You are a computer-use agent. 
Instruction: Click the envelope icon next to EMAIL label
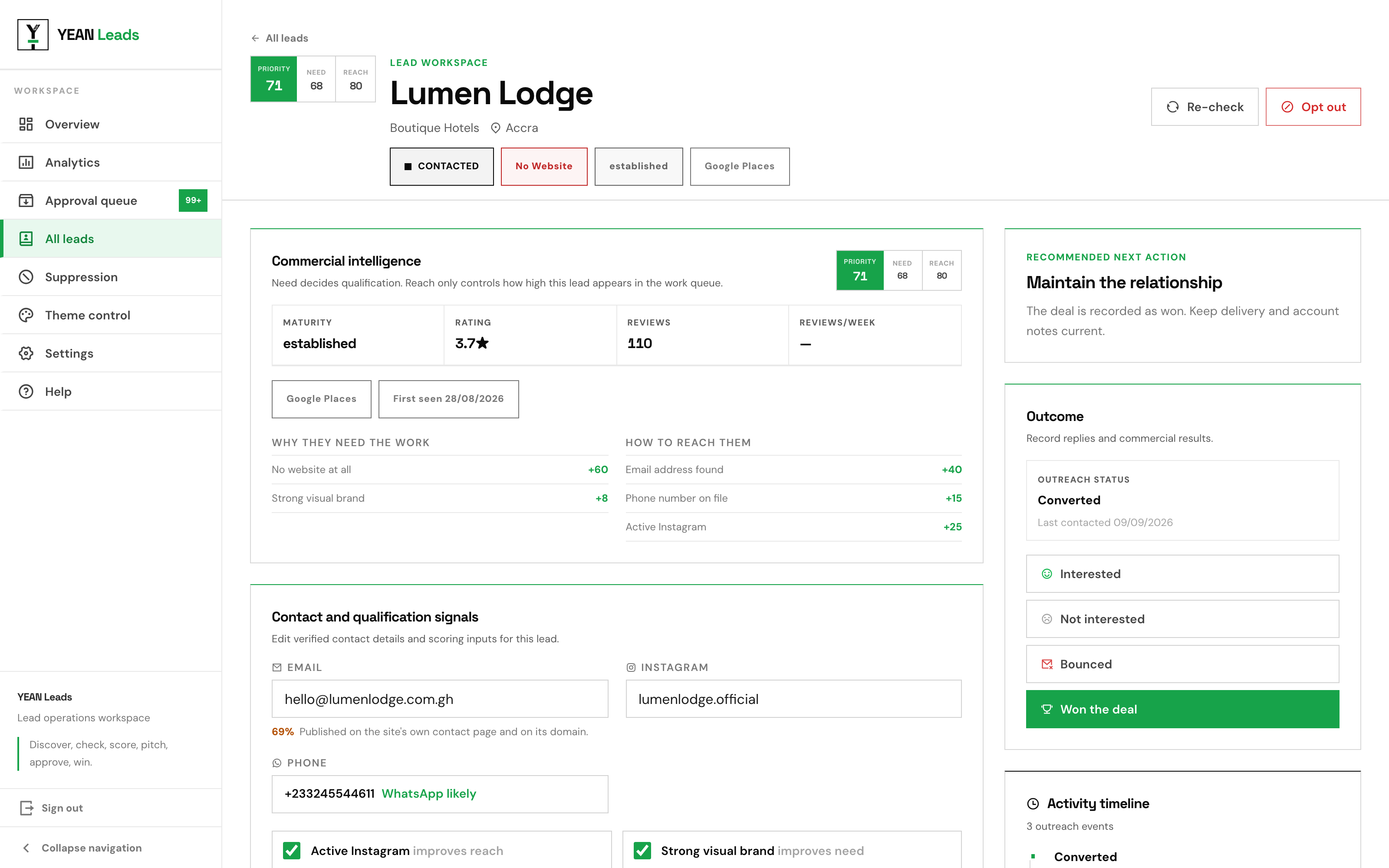[x=276, y=667]
